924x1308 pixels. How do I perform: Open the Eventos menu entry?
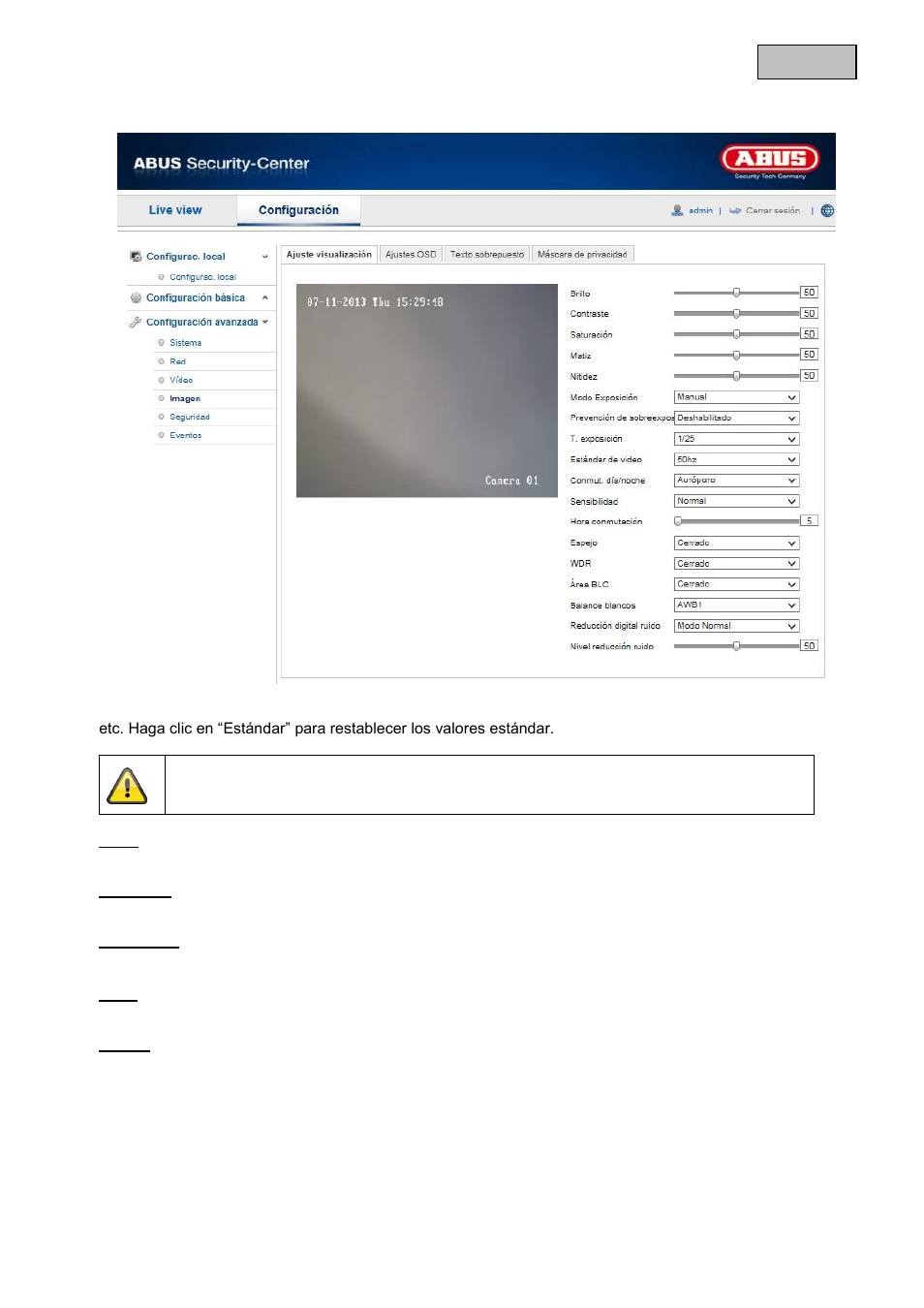[186, 436]
